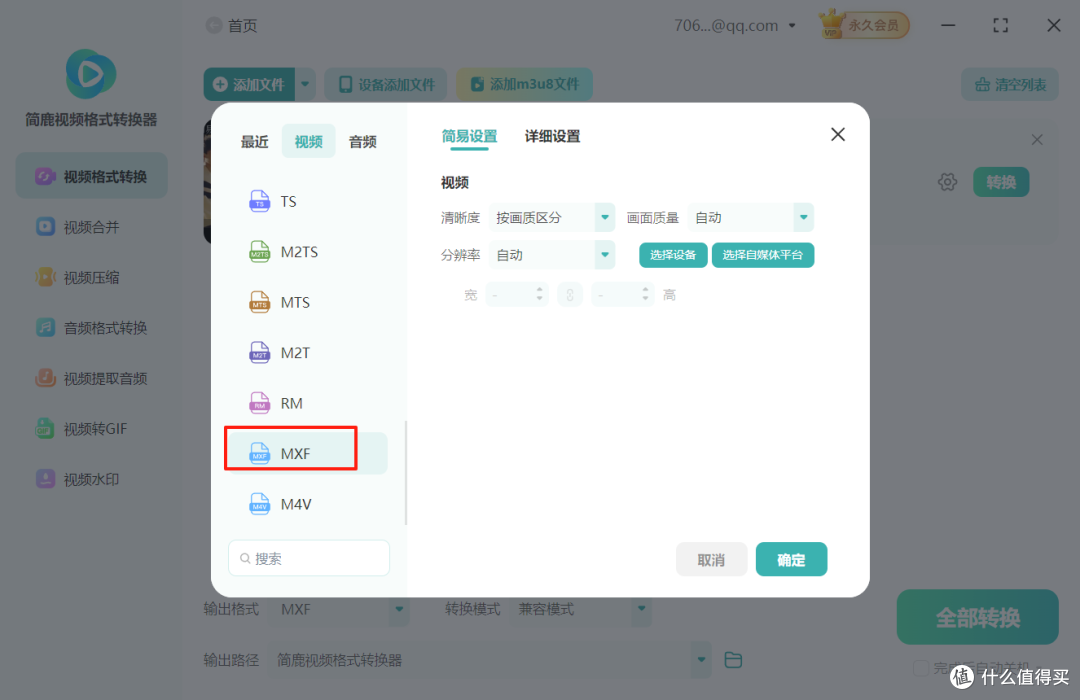Click the 选择设备 button
This screenshot has width=1080, height=700.
pos(673,255)
